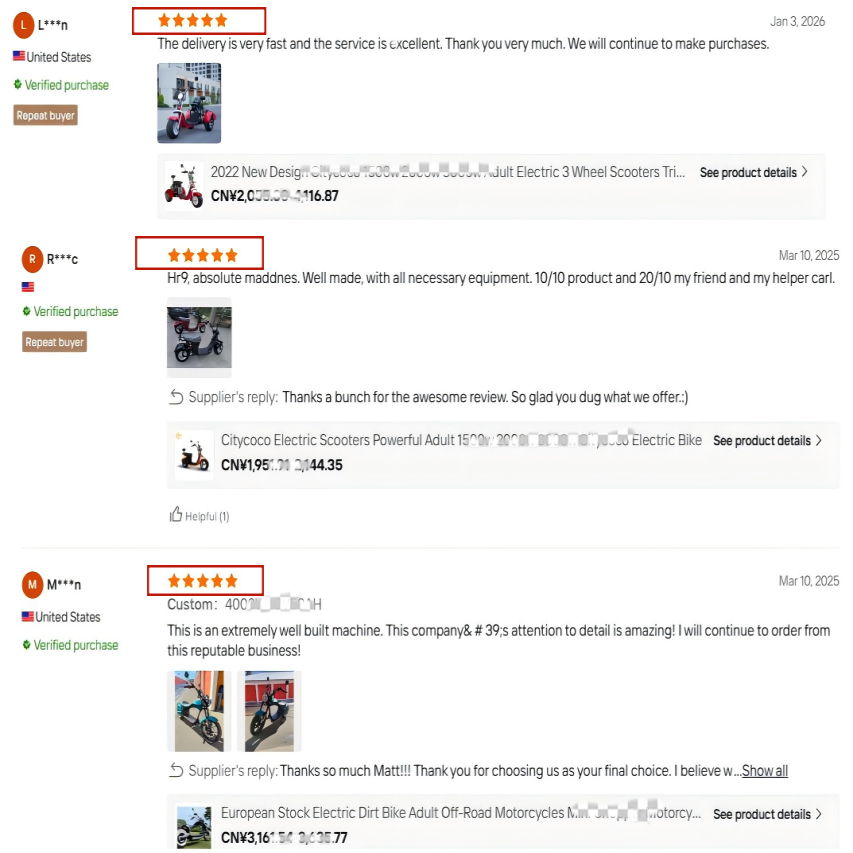
Task: Open See product details for Citycoco Electric Scooters
Action: coord(767,441)
